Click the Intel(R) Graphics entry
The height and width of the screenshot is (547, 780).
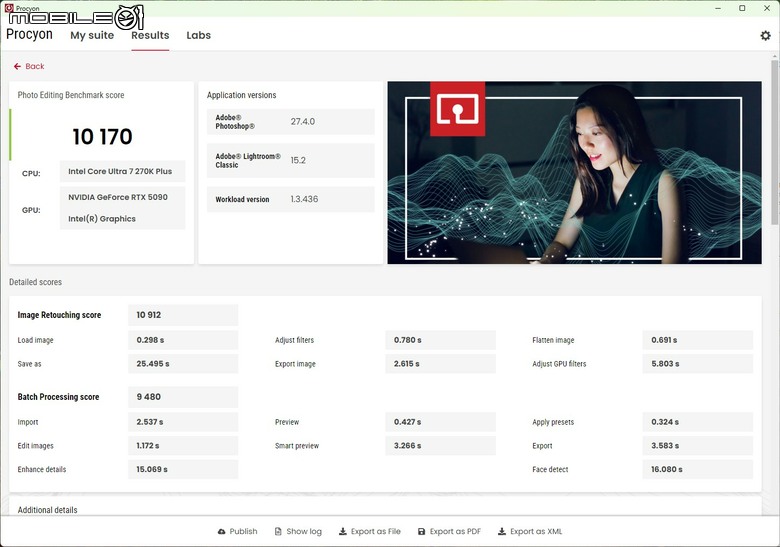[x=102, y=219]
